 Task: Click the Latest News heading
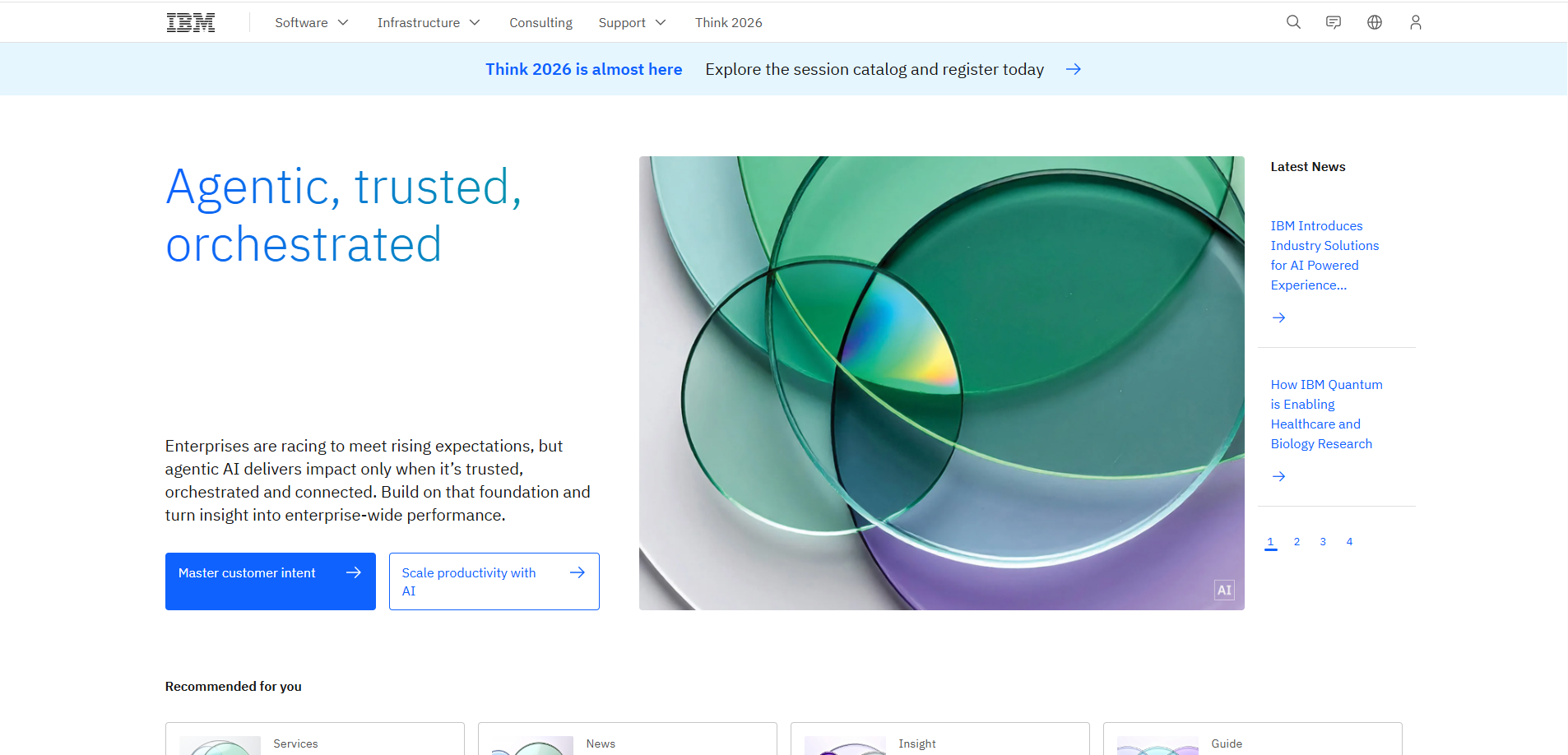click(x=1308, y=167)
